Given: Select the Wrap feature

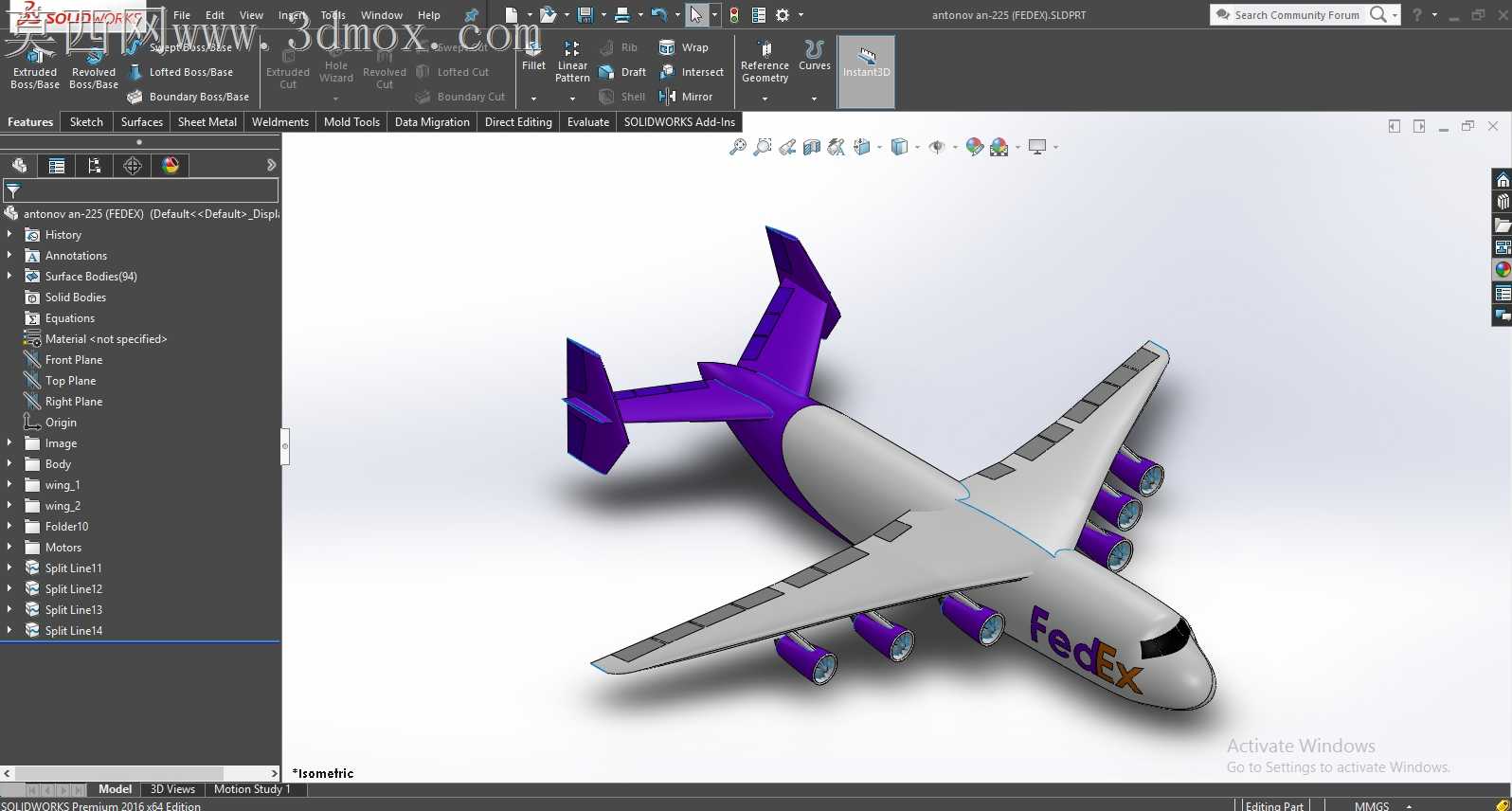Looking at the screenshot, I should [x=683, y=47].
